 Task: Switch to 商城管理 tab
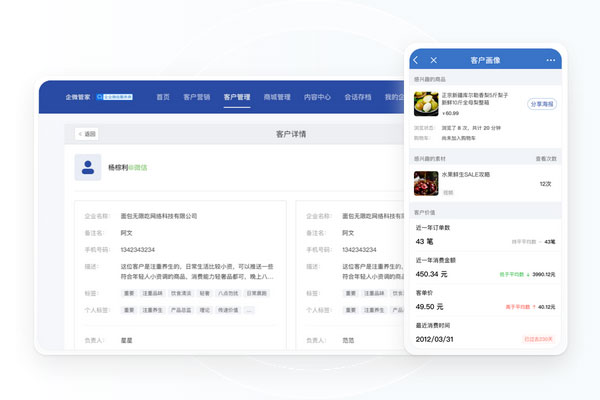tap(277, 97)
